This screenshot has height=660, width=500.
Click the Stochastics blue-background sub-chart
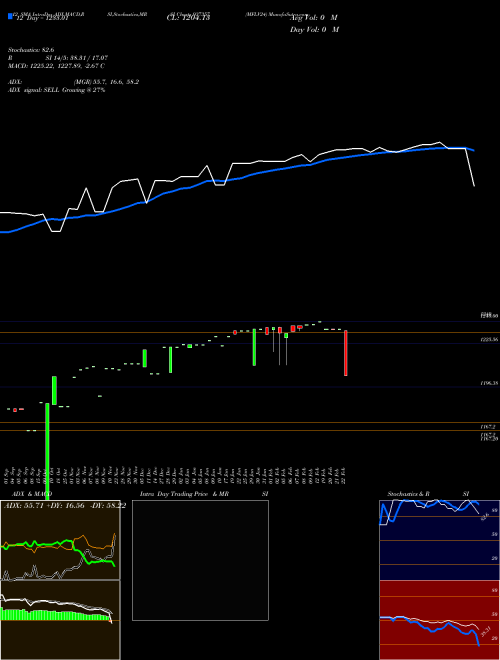tap(439, 540)
